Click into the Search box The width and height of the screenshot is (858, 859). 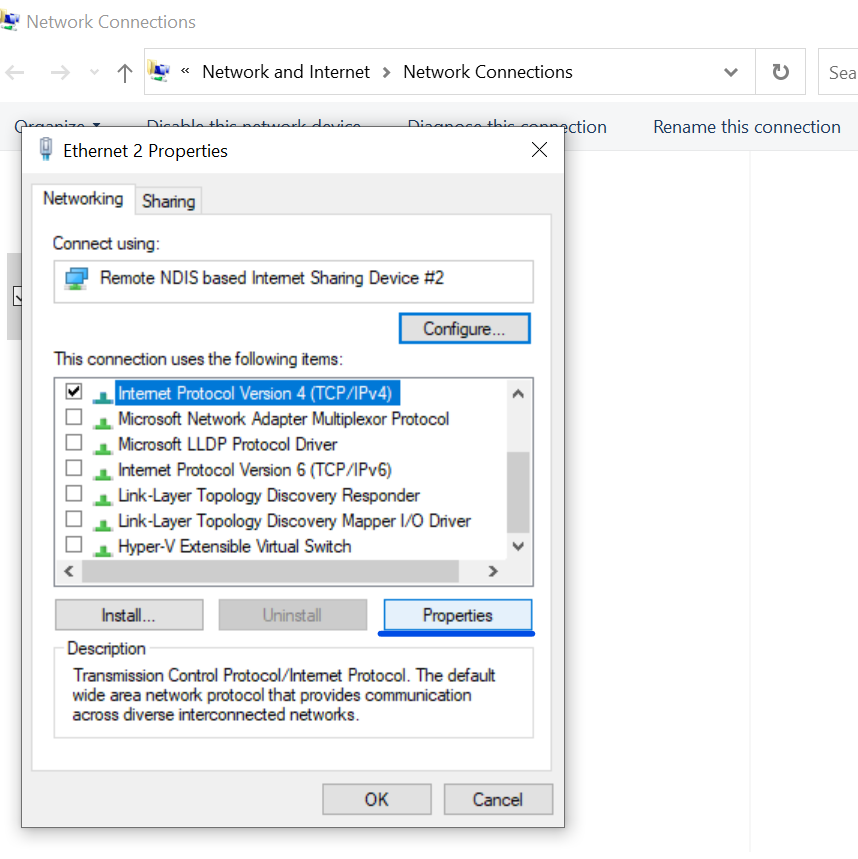point(838,72)
